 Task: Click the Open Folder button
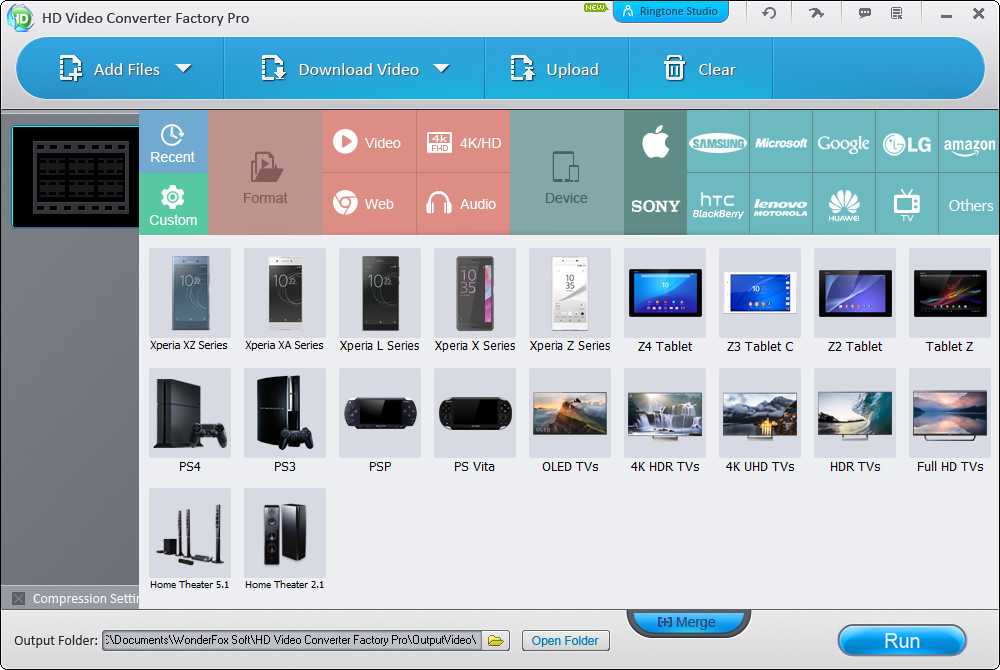coord(565,641)
